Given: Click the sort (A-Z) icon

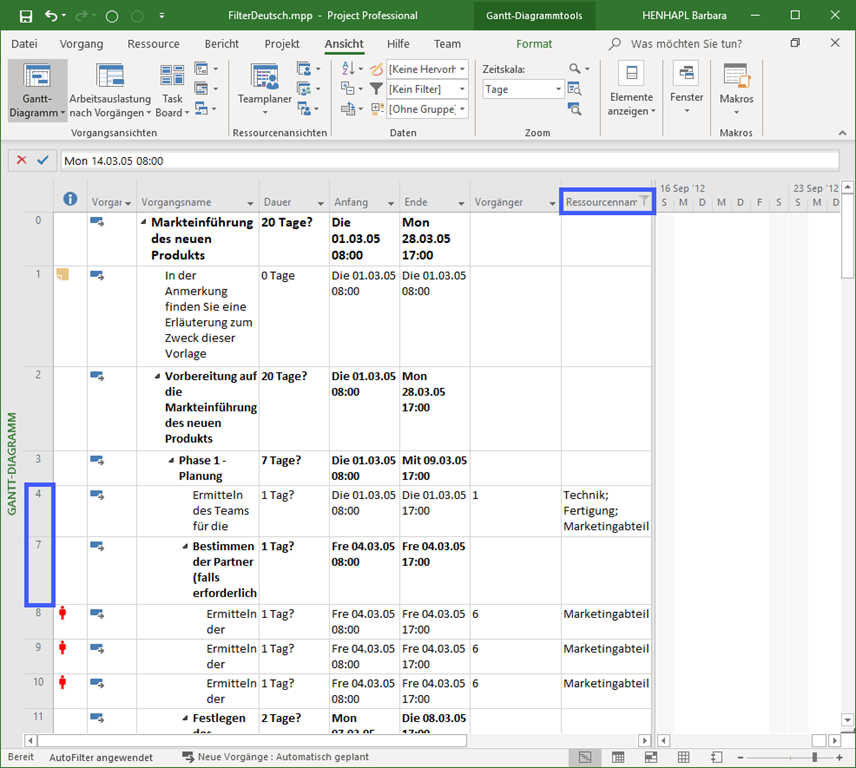Looking at the screenshot, I should coord(348,69).
